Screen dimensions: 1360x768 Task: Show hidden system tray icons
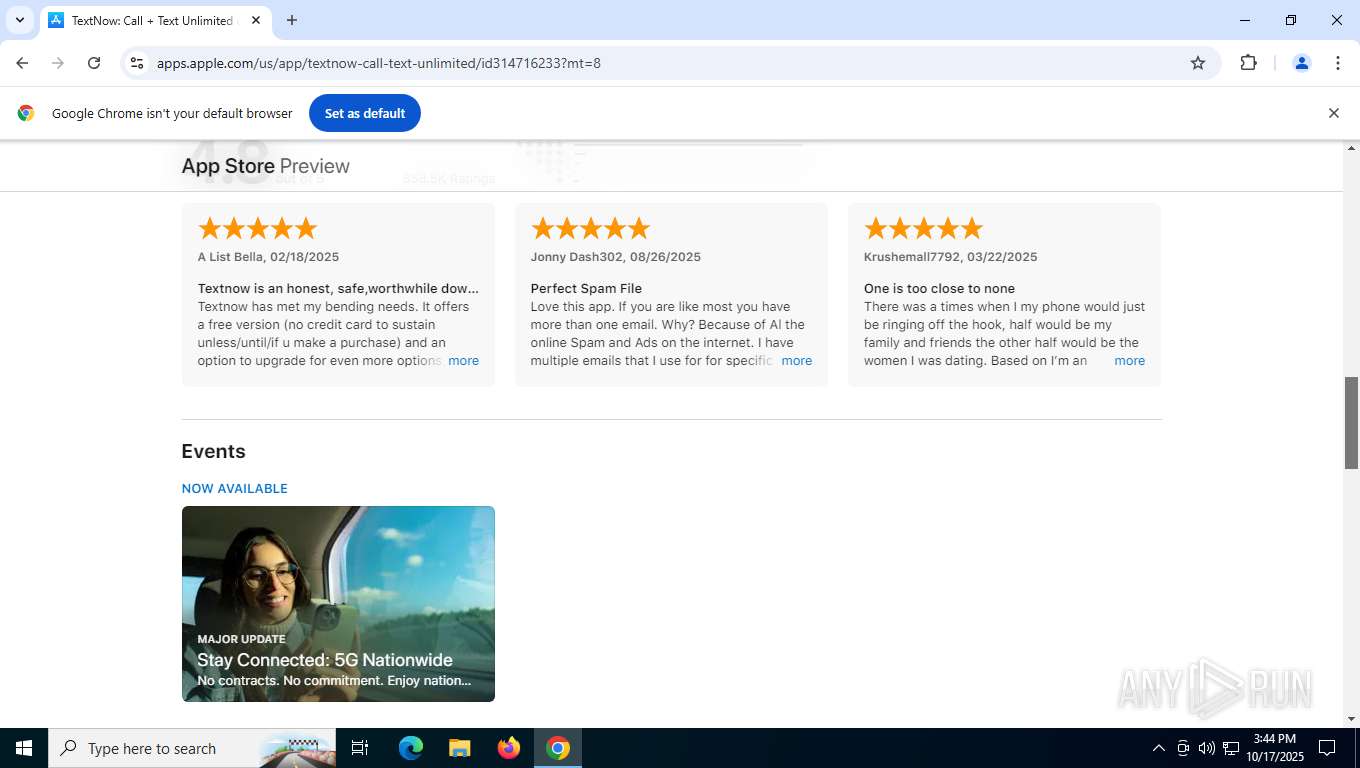pos(1158,748)
